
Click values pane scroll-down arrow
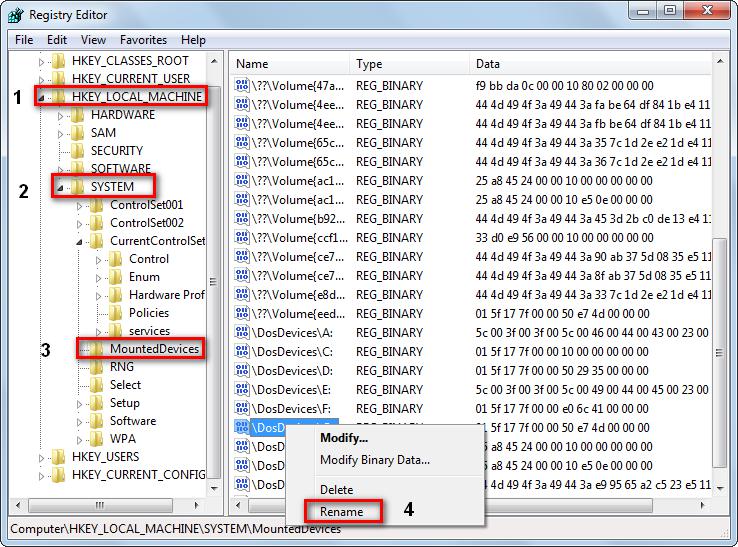720,488
